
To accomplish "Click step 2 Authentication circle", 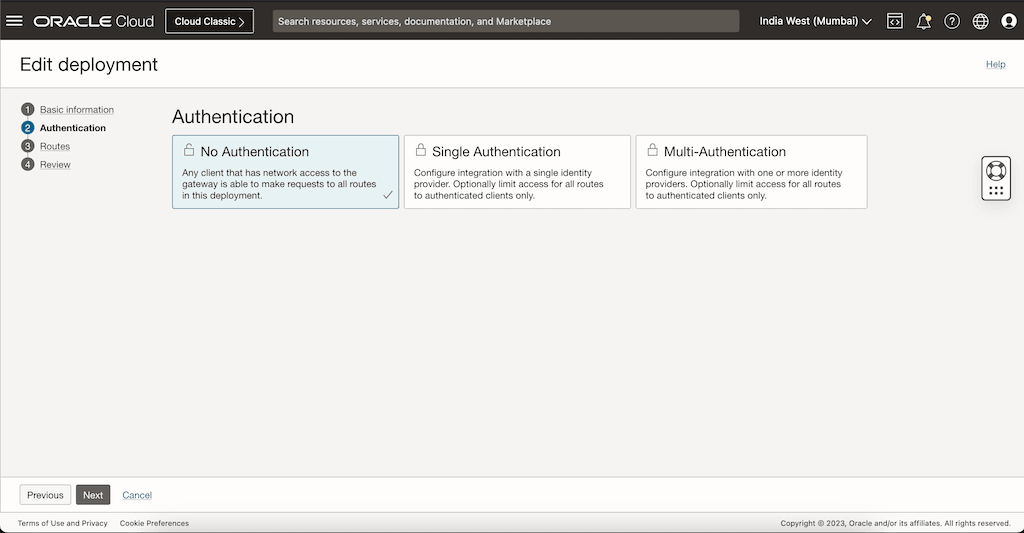I will tap(27, 127).
